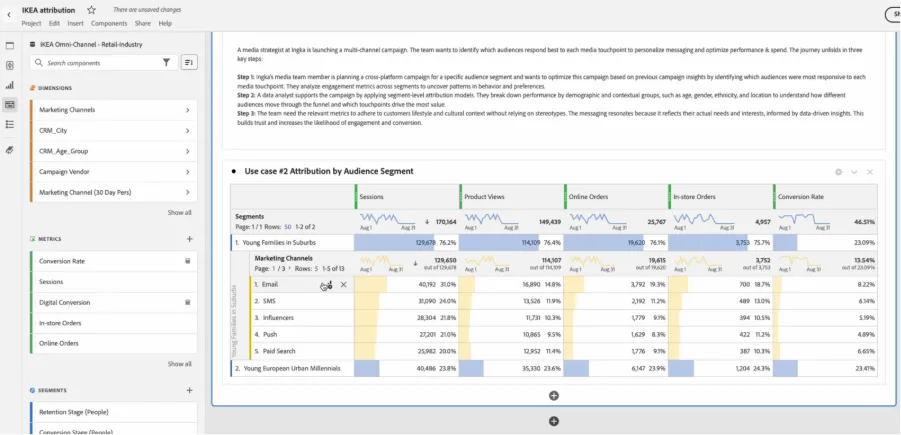The image size is (901, 435).
Task: Open the blank panel icon in left rail
Action: coord(9,46)
